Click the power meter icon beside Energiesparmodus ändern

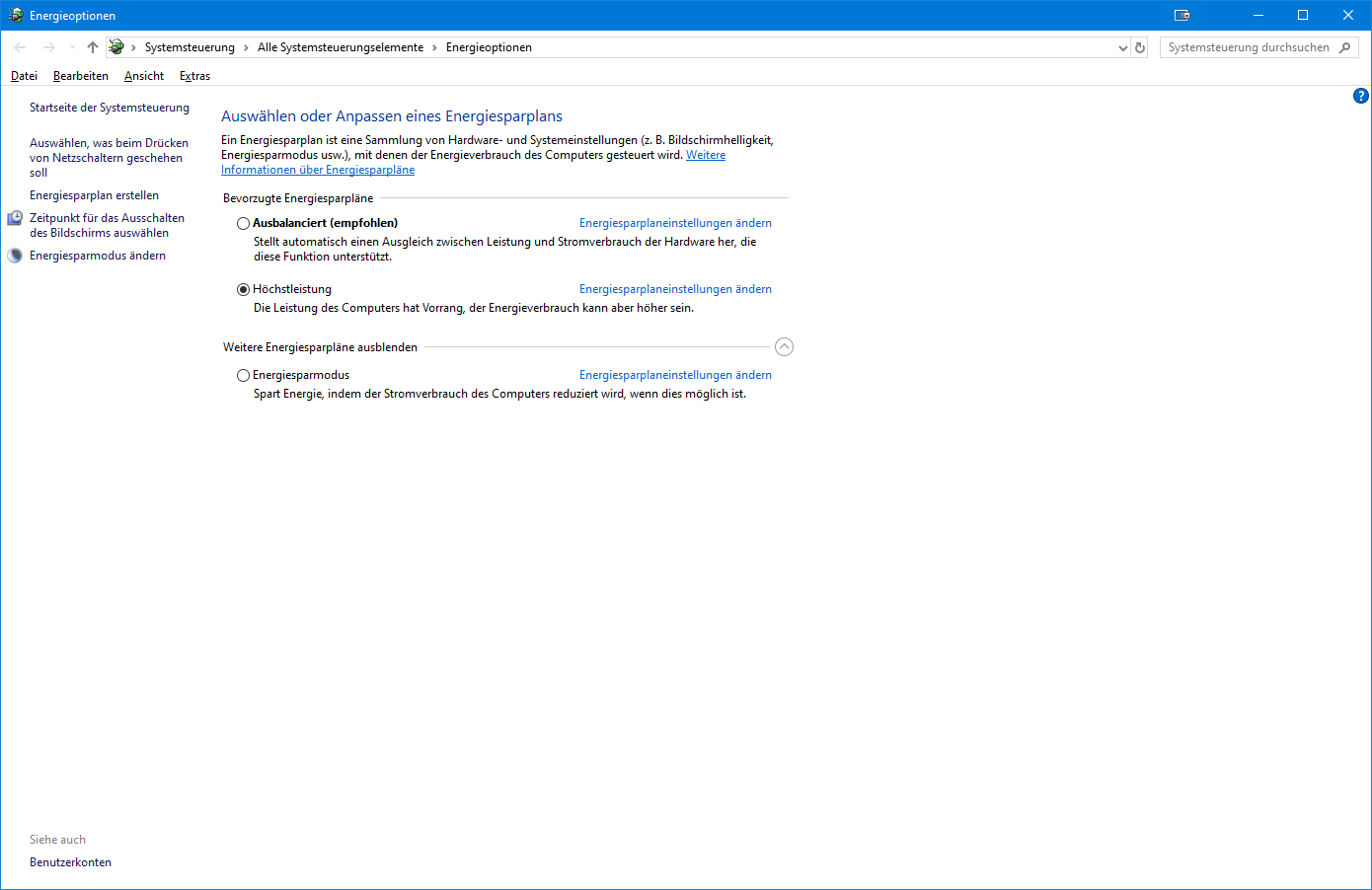tap(14, 254)
